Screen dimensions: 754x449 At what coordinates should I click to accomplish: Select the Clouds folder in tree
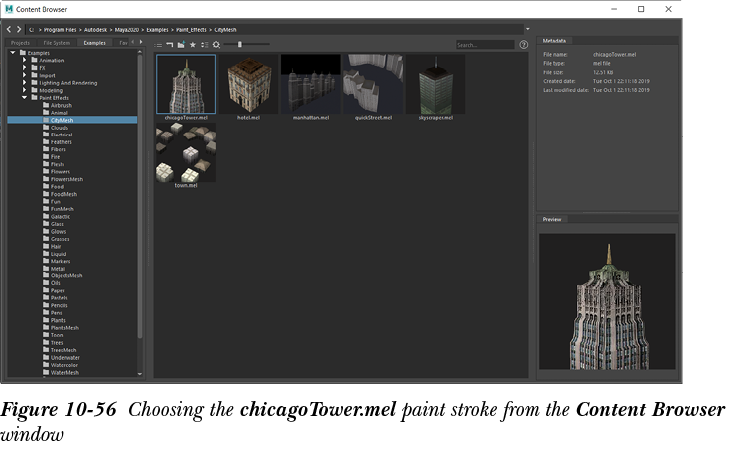pos(59,127)
